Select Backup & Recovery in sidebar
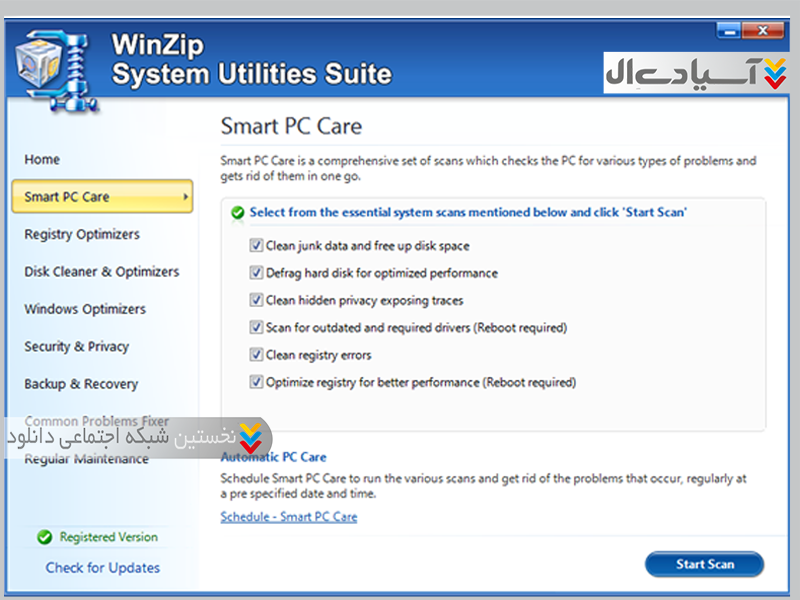Viewport: 800px width, 600px height. (81, 384)
